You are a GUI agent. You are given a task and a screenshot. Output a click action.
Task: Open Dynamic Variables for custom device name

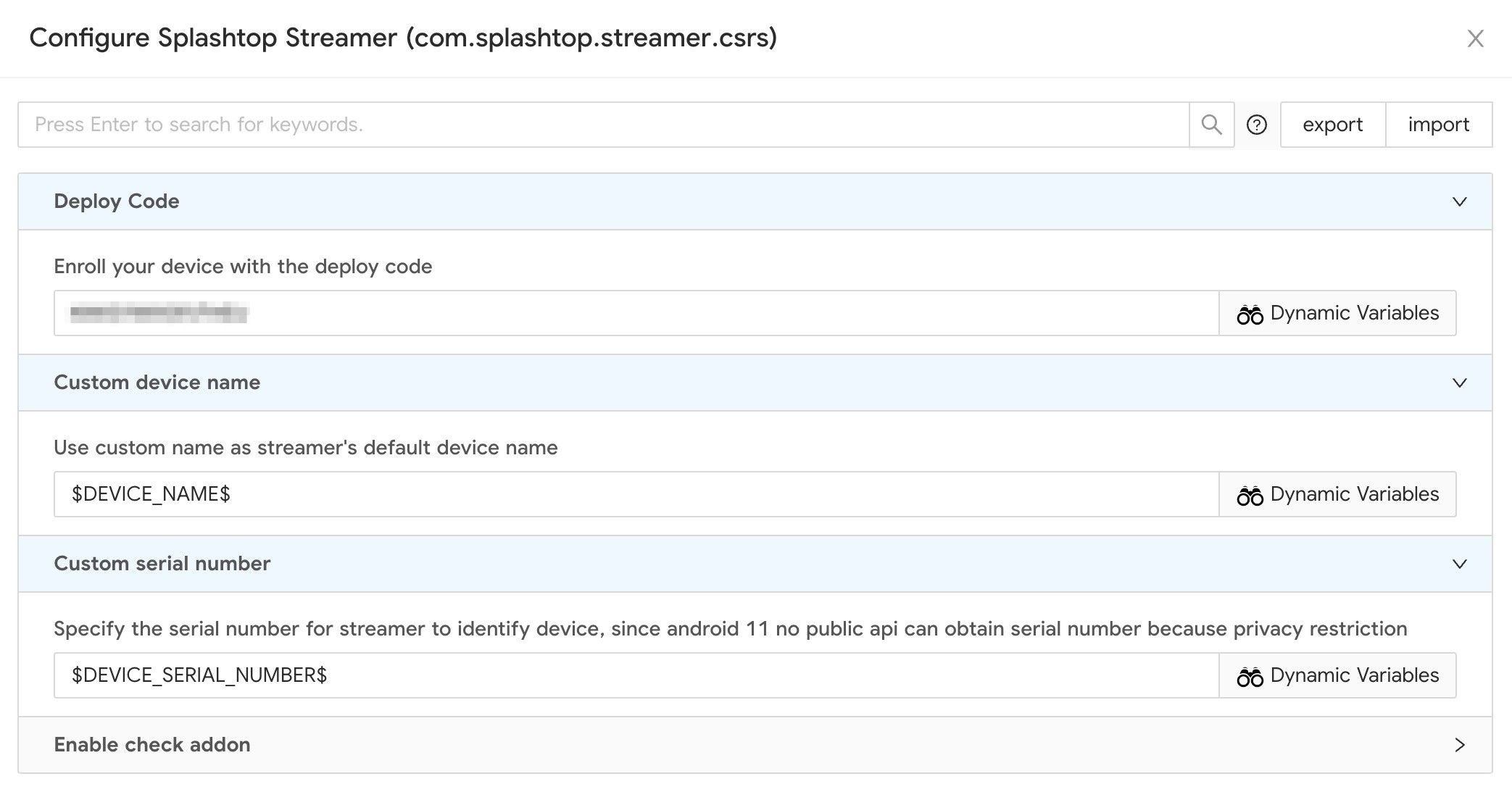(1337, 494)
